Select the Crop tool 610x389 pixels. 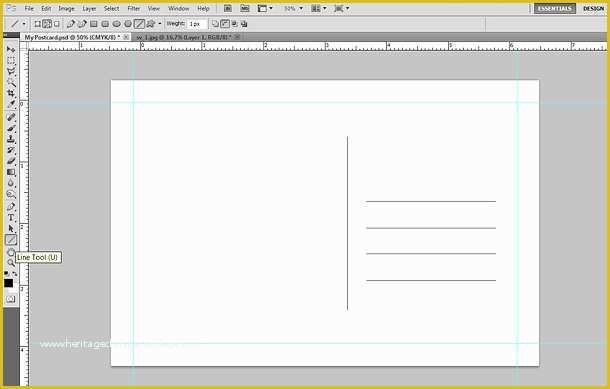tap(11, 93)
